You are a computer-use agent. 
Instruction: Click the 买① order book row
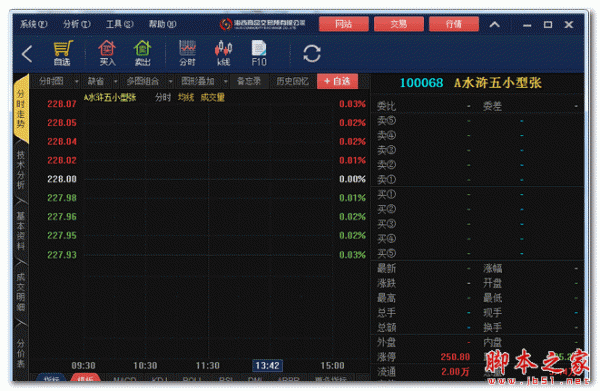pos(476,195)
